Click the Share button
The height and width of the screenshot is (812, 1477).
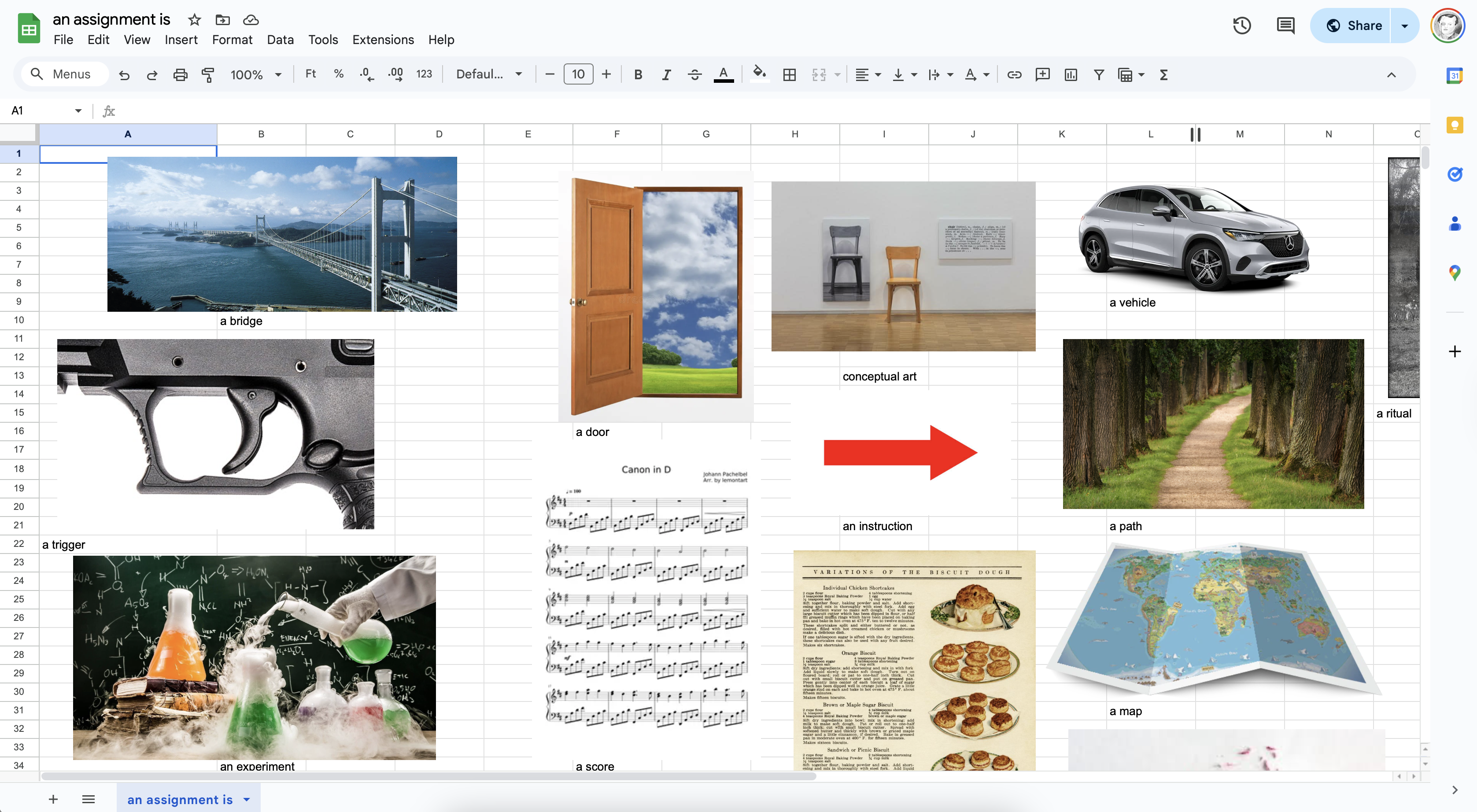pyautogui.click(x=1353, y=26)
